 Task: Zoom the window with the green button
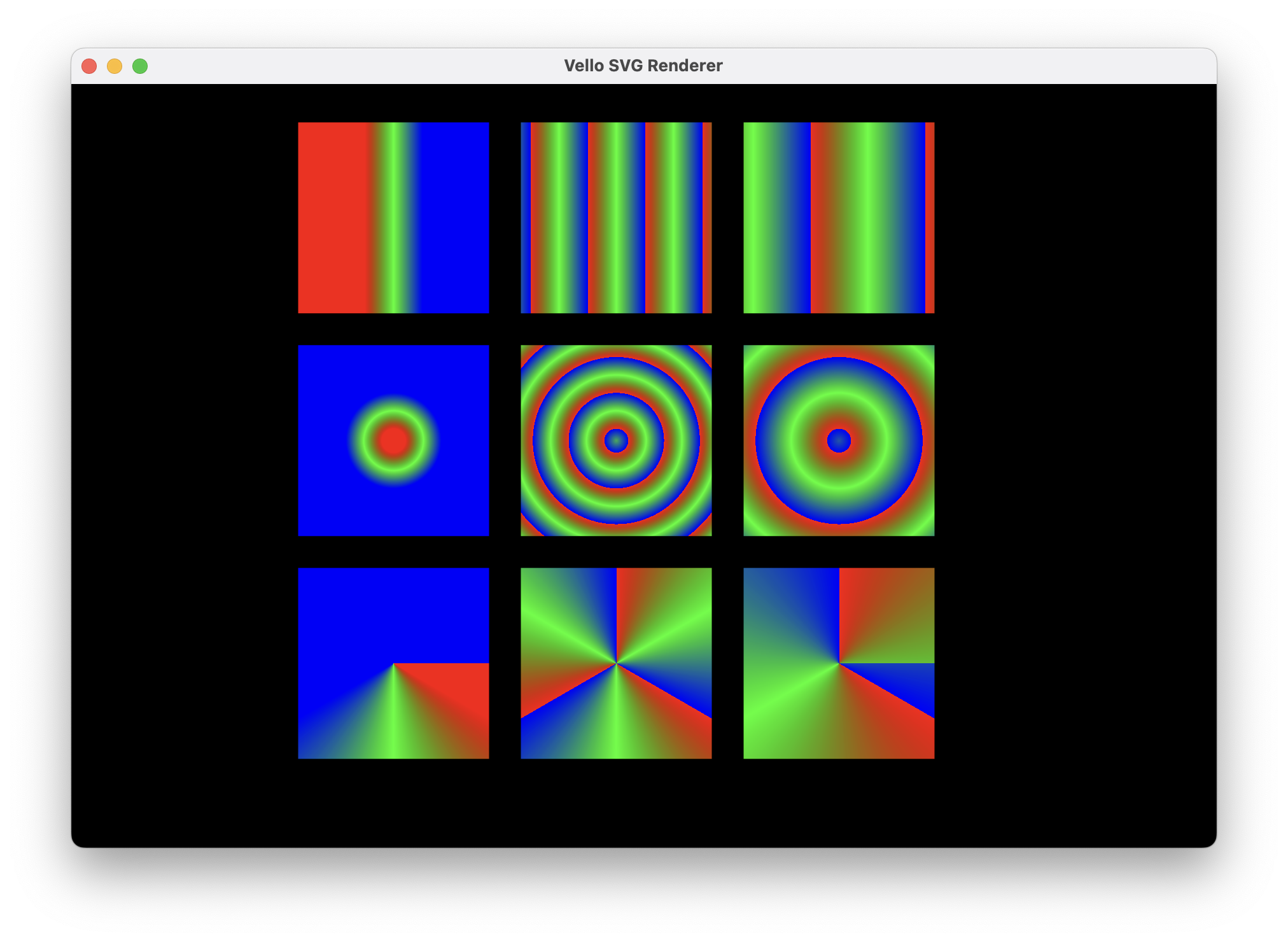140,66
